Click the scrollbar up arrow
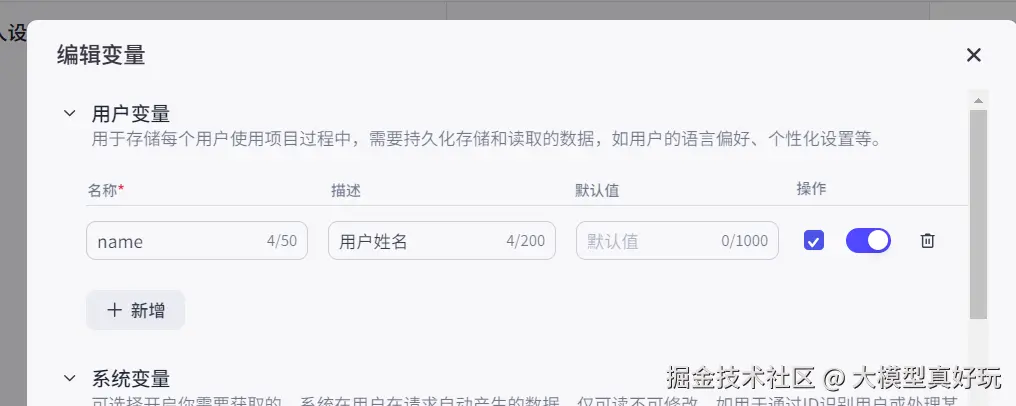Viewport: 1016px width, 406px height. click(x=978, y=100)
